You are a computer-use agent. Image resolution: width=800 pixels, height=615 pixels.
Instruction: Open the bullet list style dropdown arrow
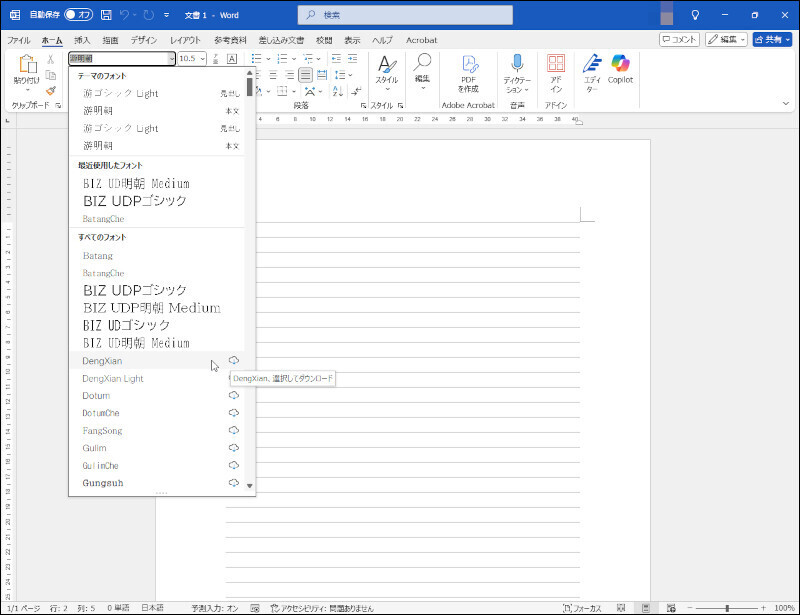pyautogui.click(x=268, y=59)
